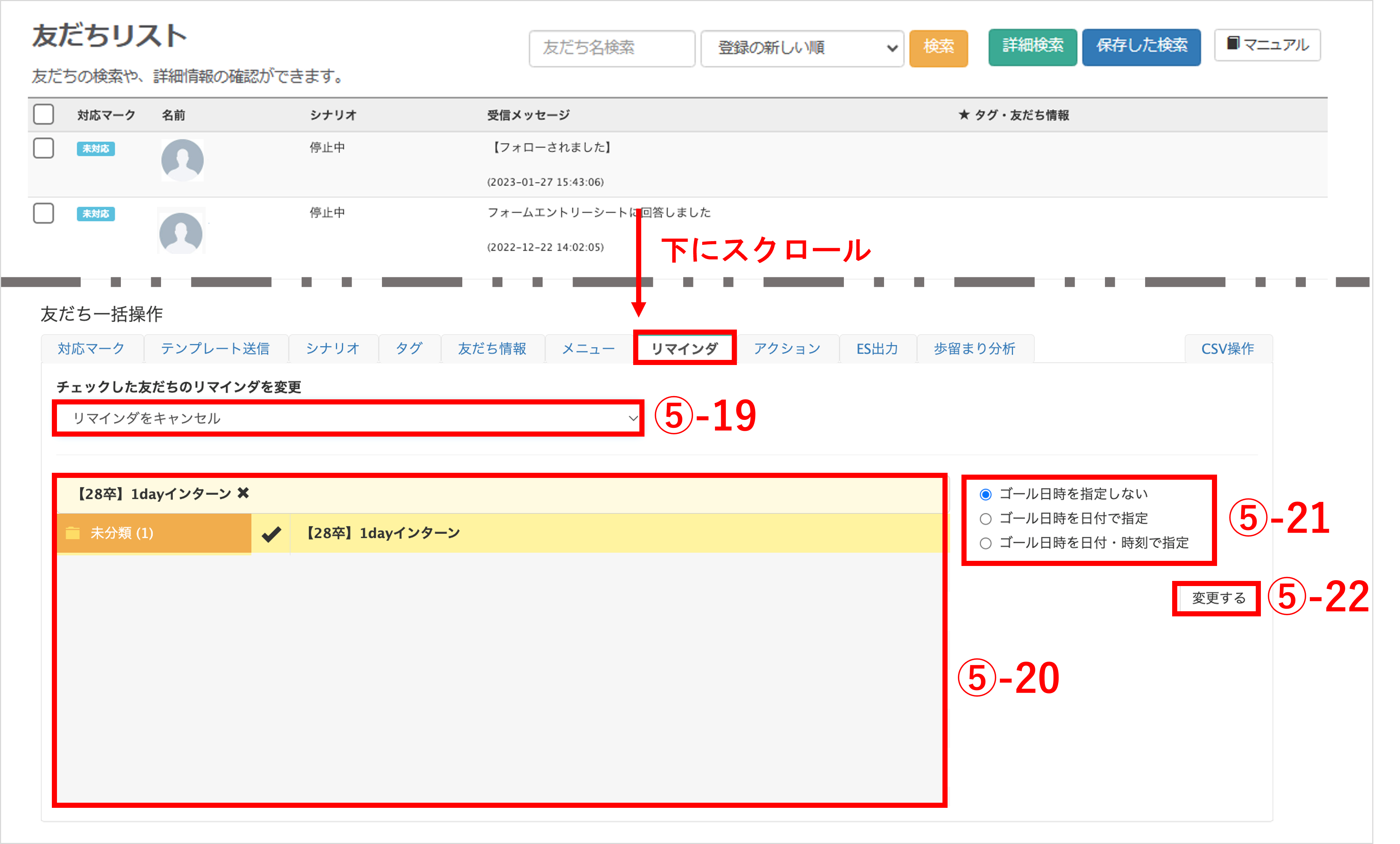Select ゴール日時を日付・時刻で指定 radio option
This screenshot has width=1400, height=844.
[986, 543]
